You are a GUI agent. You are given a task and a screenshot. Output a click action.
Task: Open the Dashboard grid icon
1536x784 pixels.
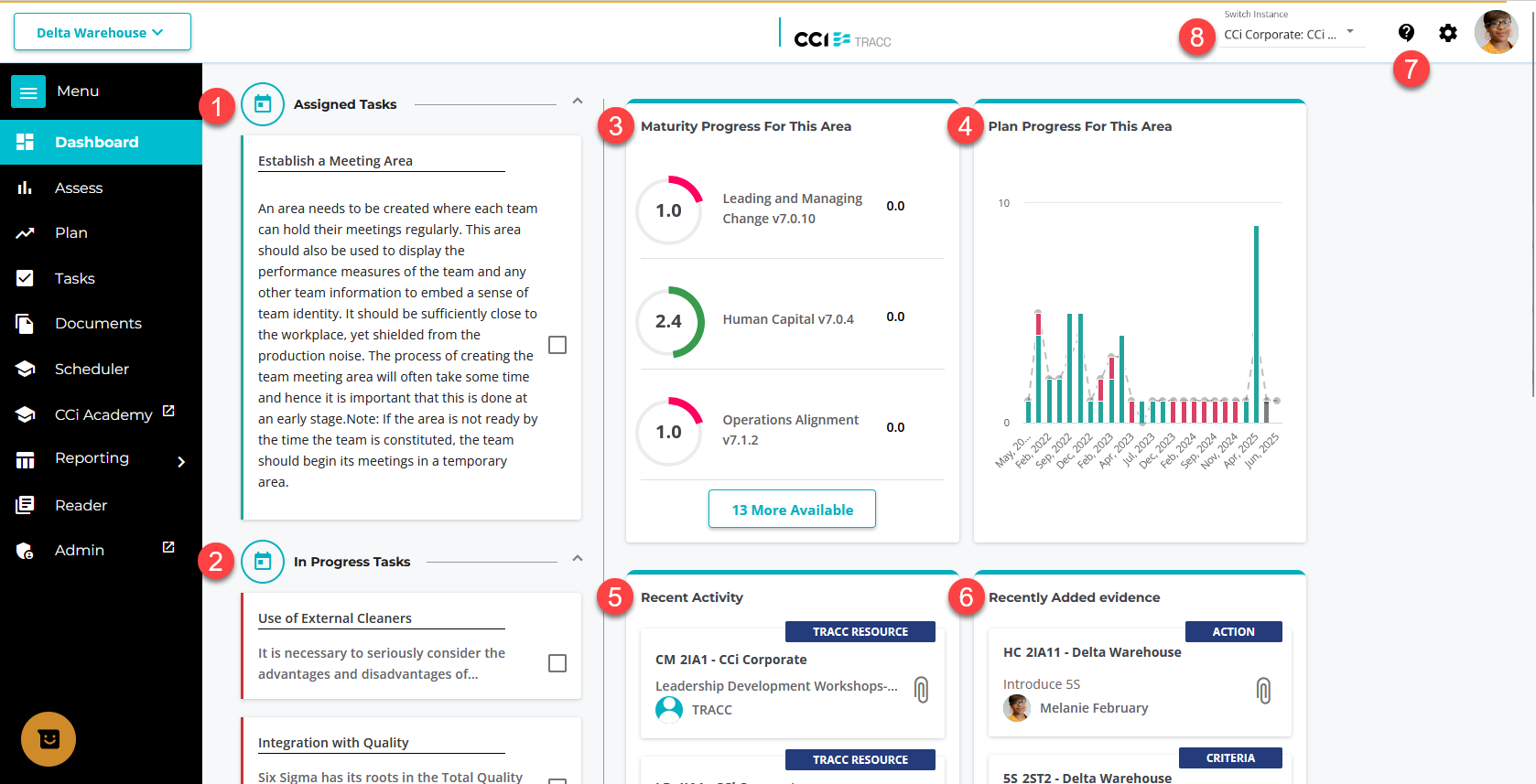25,142
